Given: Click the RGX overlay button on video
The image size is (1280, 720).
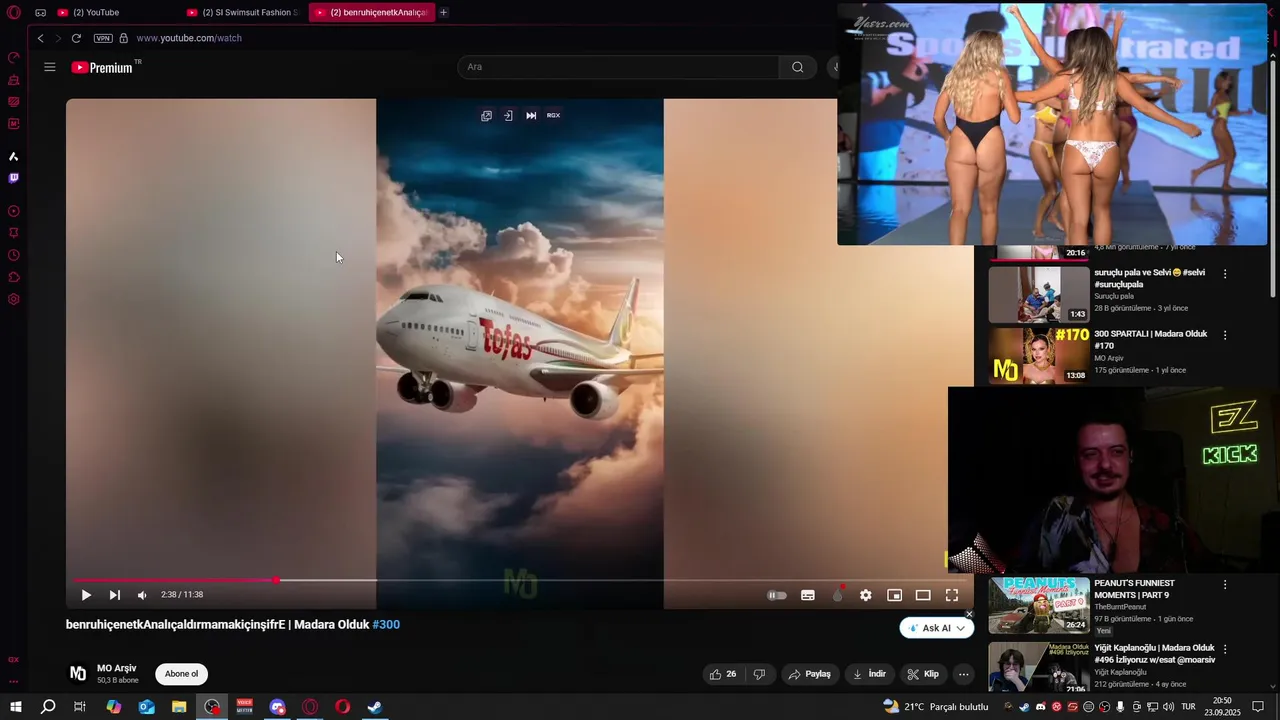Looking at the screenshot, I should pos(553,115).
